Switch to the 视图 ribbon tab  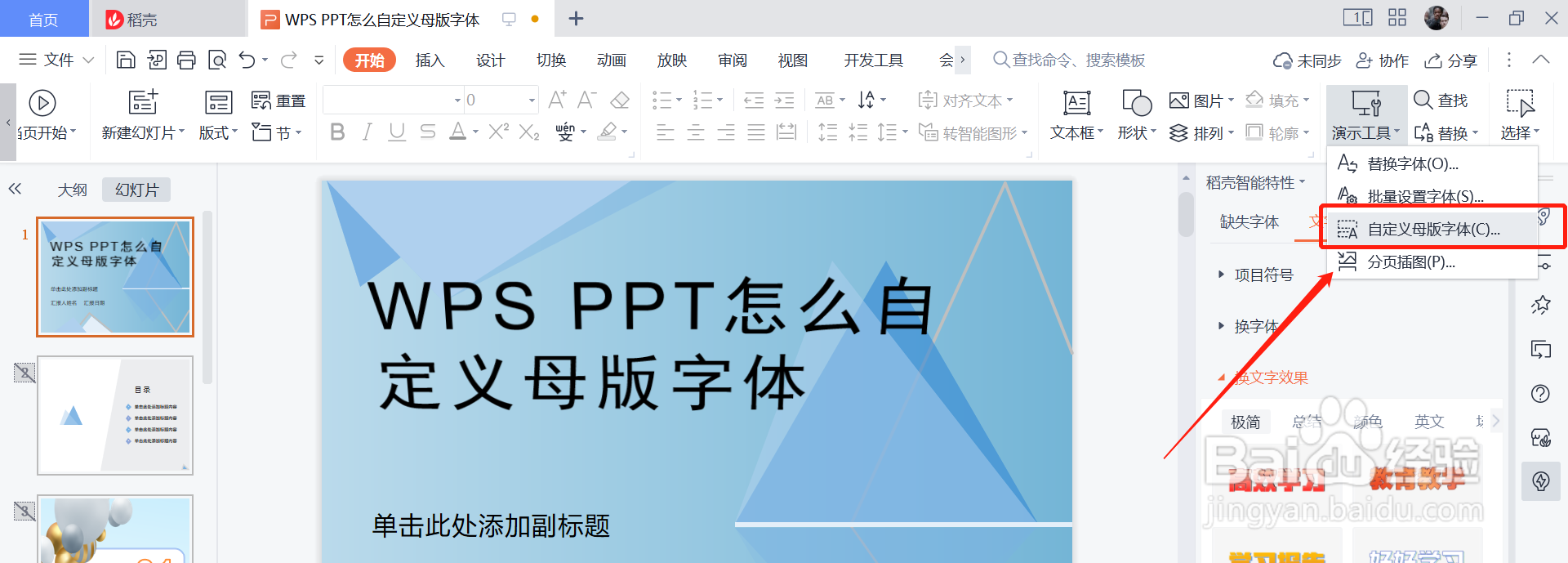click(x=793, y=60)
